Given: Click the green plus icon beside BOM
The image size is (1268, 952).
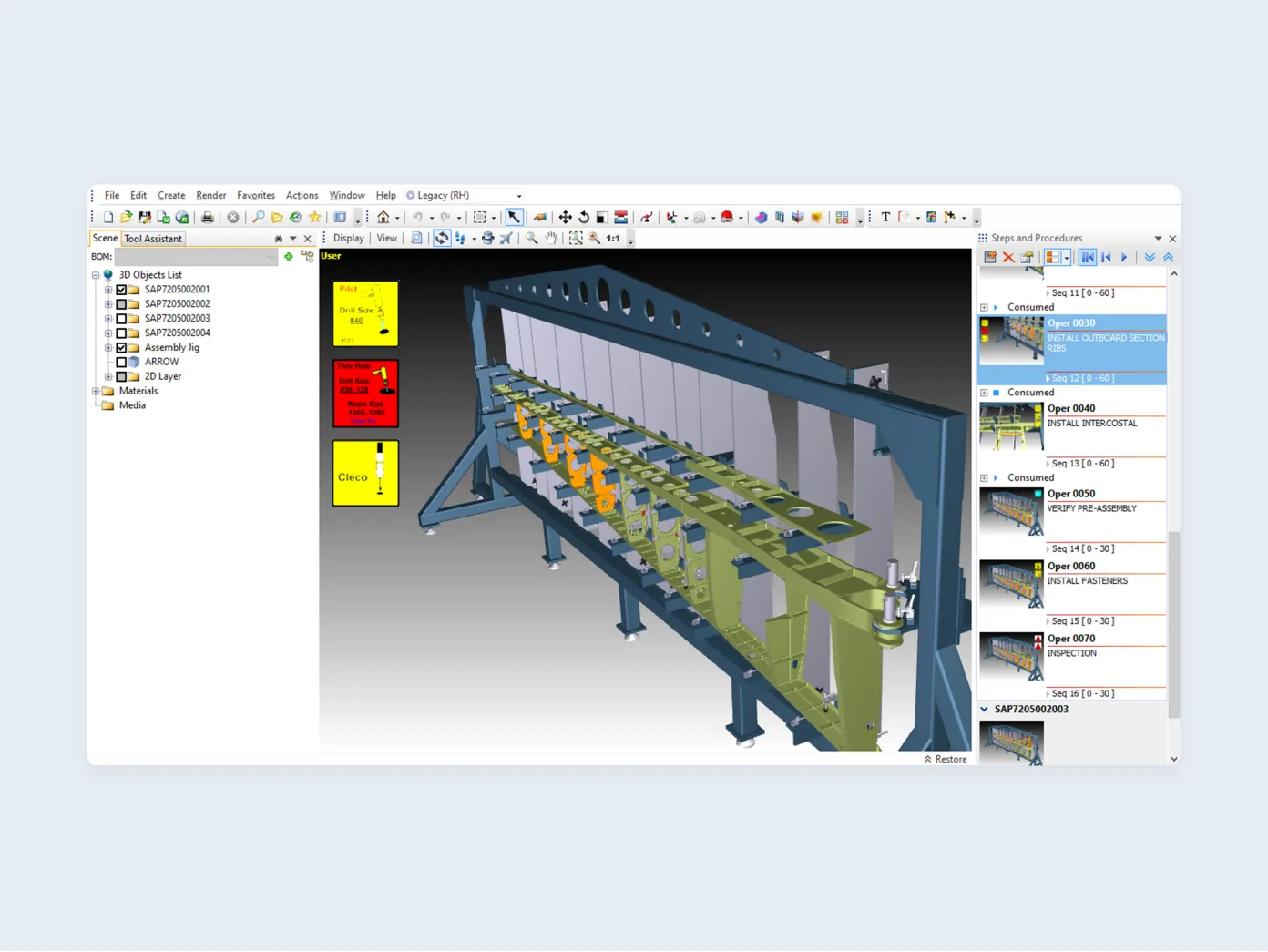Looking at the screenshot, I should [289, 257].
